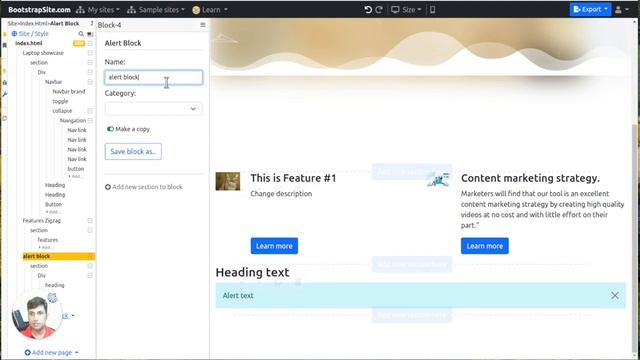Expand the Add new page menu
Image resolution: width=640 pixels, height=360 pixels.
pyautogui.click(x=51, y=352)
